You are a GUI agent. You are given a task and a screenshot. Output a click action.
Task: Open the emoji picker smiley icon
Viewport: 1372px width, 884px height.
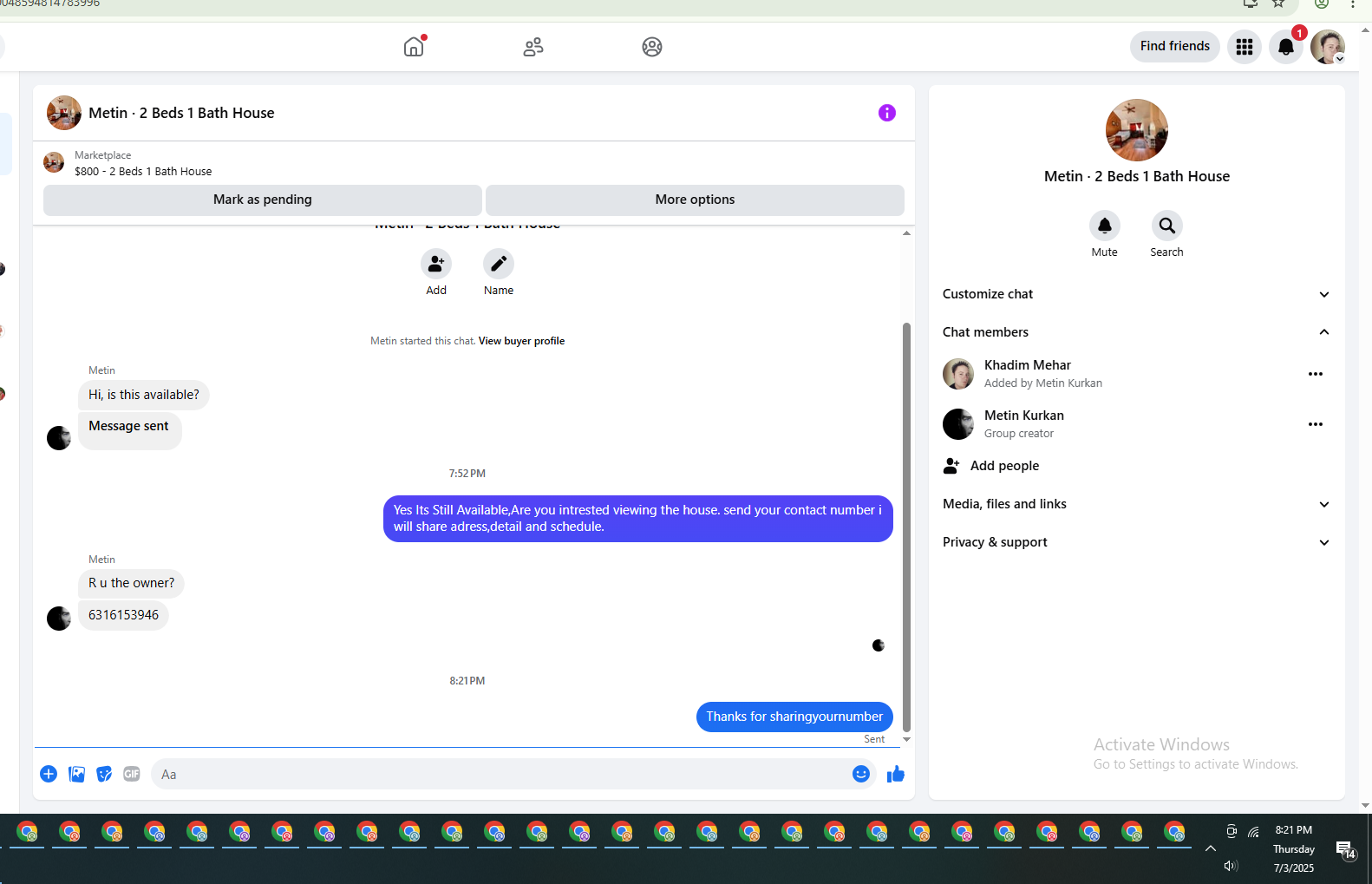(860, 774)
